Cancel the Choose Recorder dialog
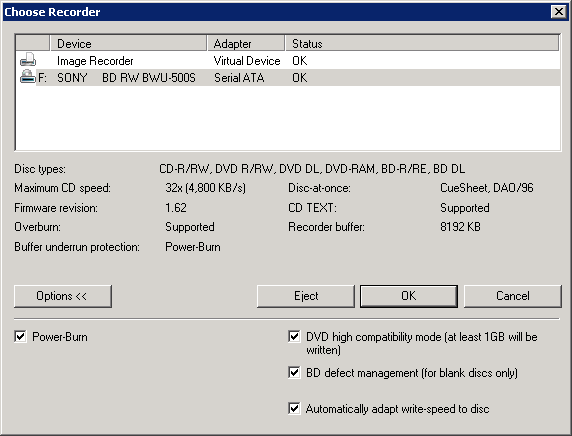This screenshot has width=572, height=436. pos(513,296)
